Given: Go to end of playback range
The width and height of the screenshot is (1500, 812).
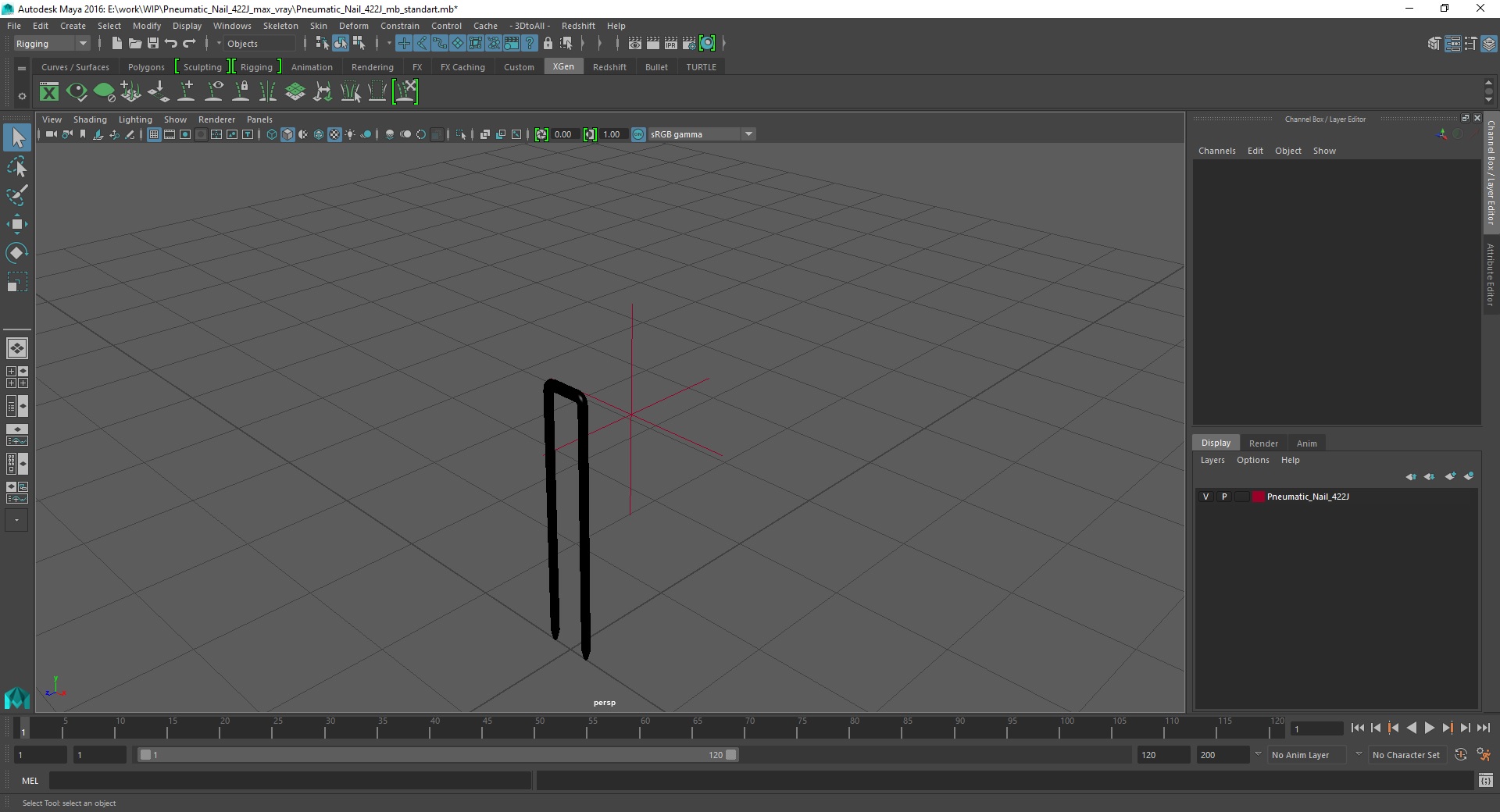Looking at the screenshot, I should (1483, 728).
